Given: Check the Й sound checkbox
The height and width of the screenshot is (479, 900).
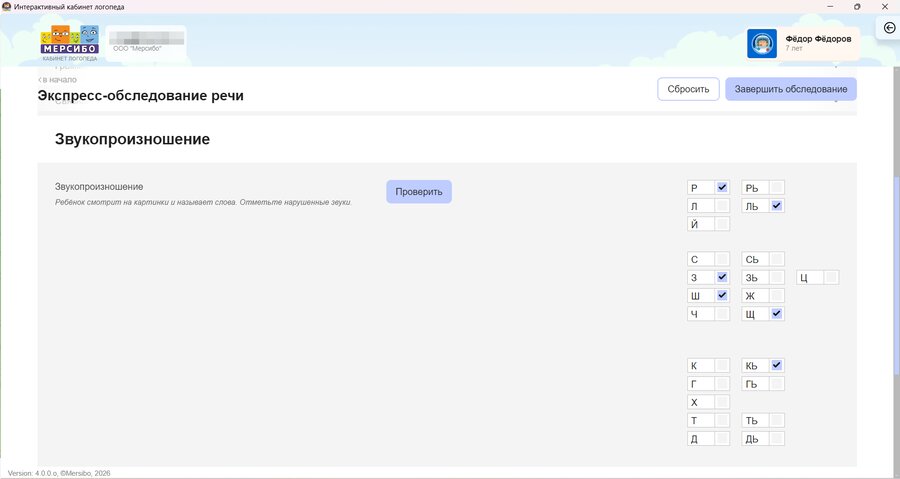Looking at the screenshot, I should pyautogui.click(x=722, y=224).
